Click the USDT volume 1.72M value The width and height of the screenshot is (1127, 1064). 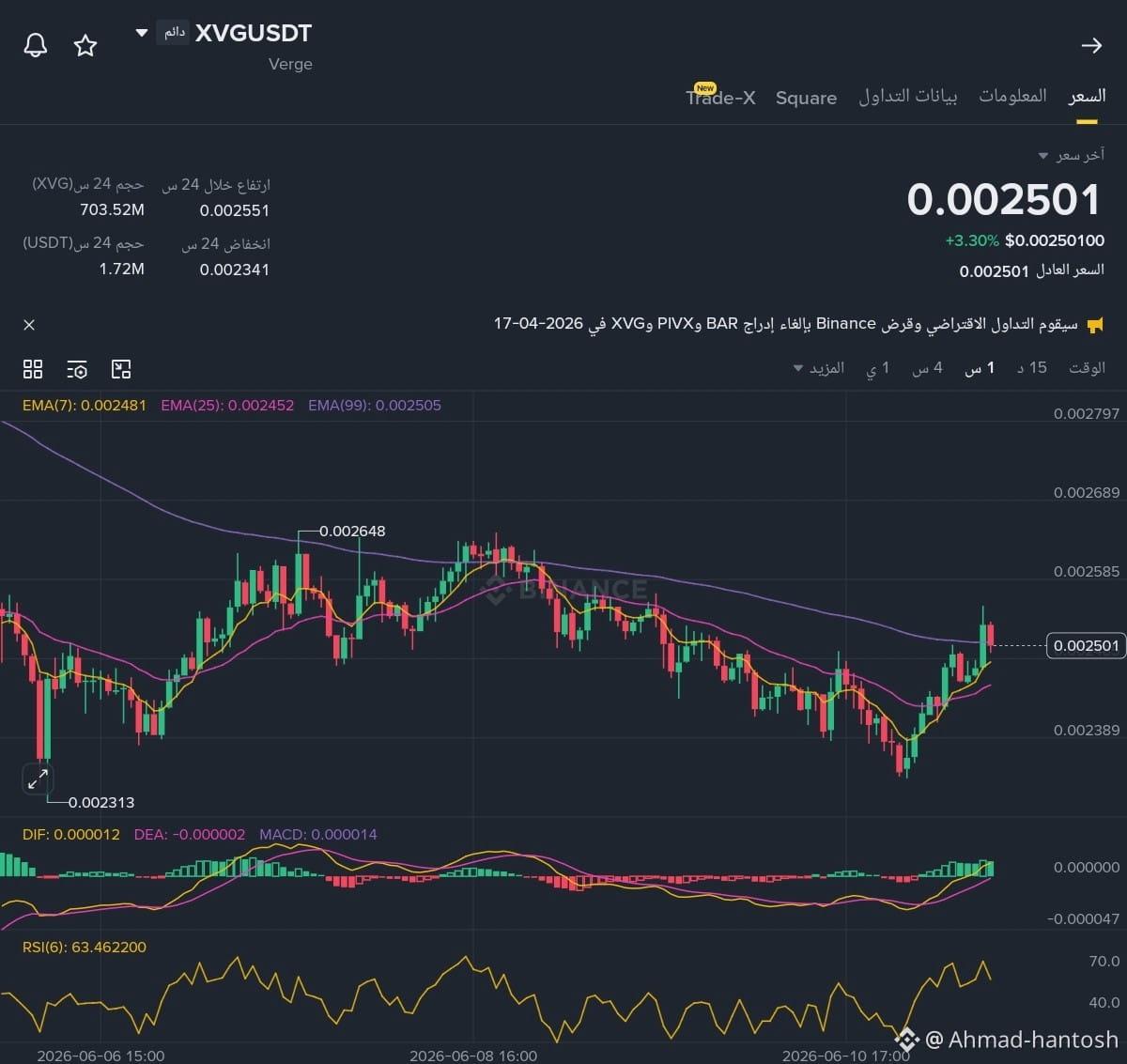point(122,270)
